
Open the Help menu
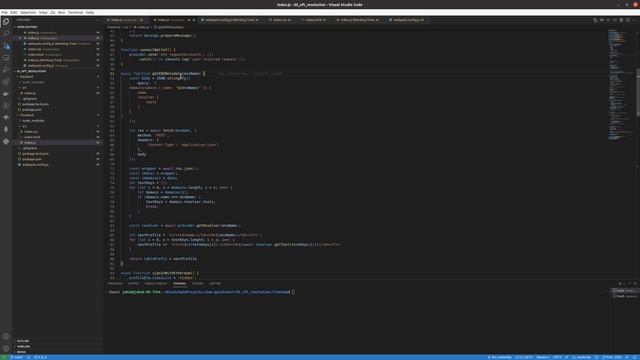[x=90, y=13]
